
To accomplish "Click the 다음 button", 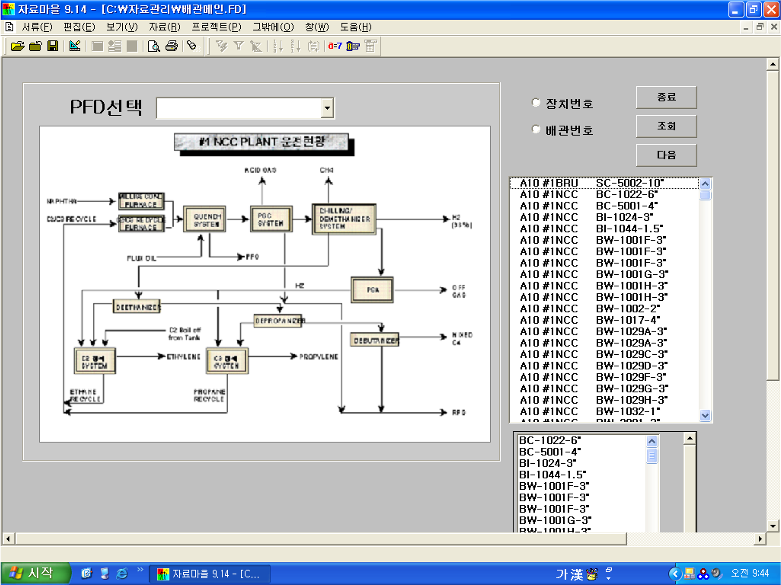I will click(666, 154).
